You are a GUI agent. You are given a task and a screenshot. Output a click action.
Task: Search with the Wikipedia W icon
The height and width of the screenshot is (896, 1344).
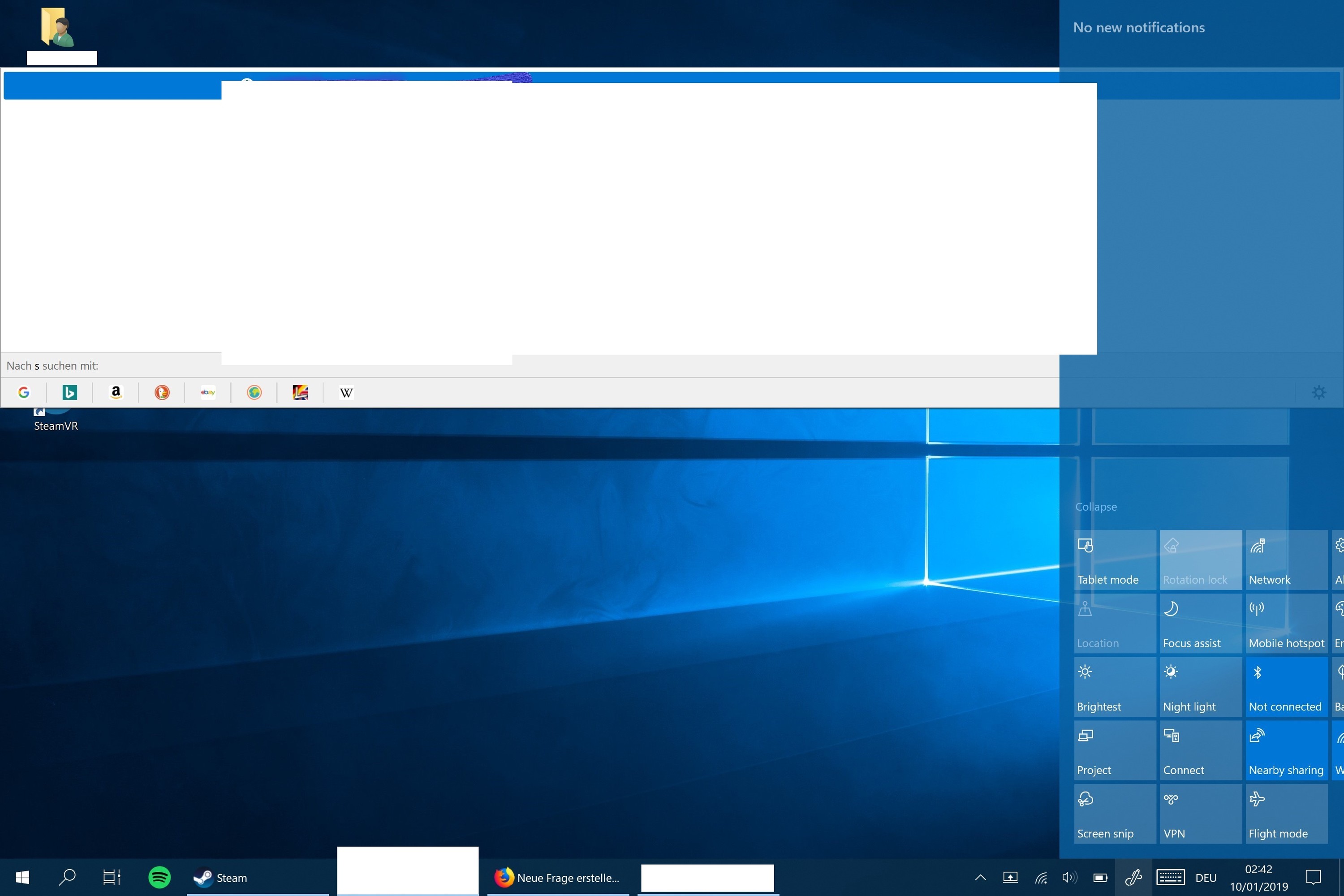tap(346, 392)
